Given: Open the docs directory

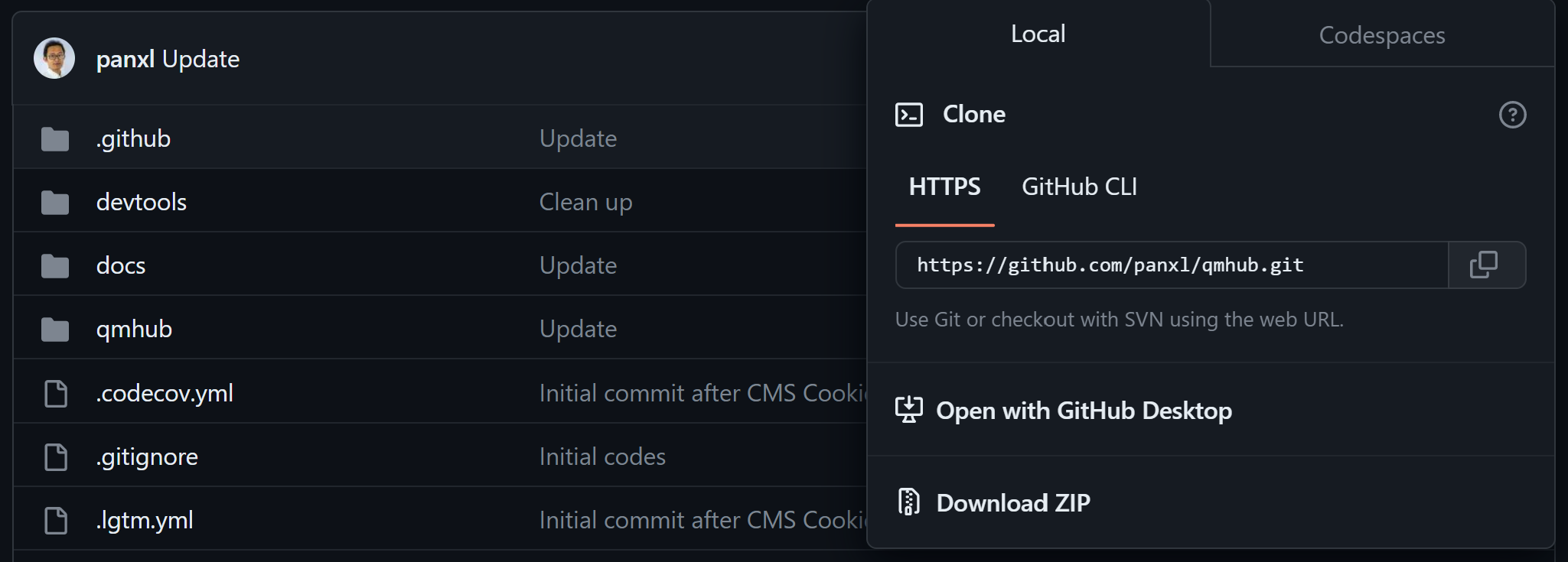Looking at the screenshot, I should point(121,265).
